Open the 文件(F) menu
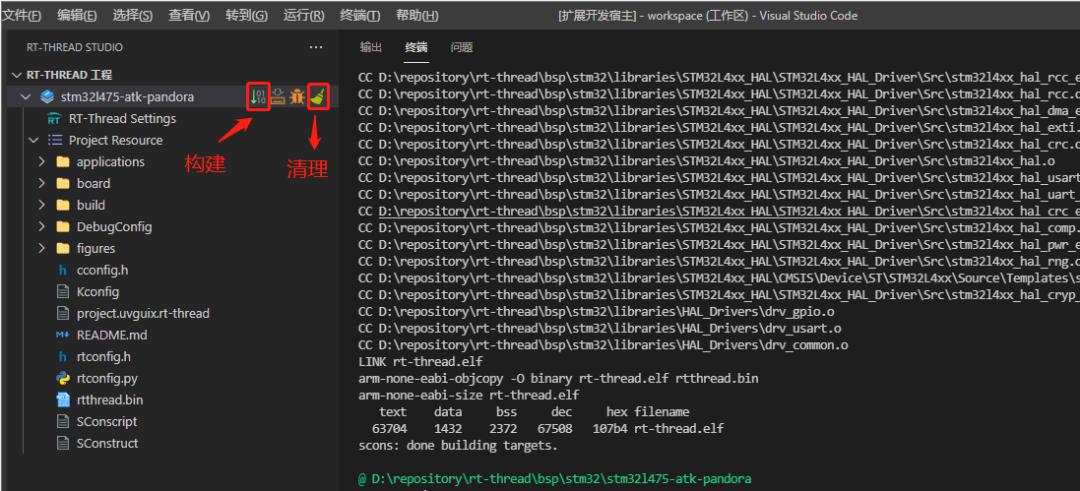Screen dimensions: 1080x491 click(21, 15)
